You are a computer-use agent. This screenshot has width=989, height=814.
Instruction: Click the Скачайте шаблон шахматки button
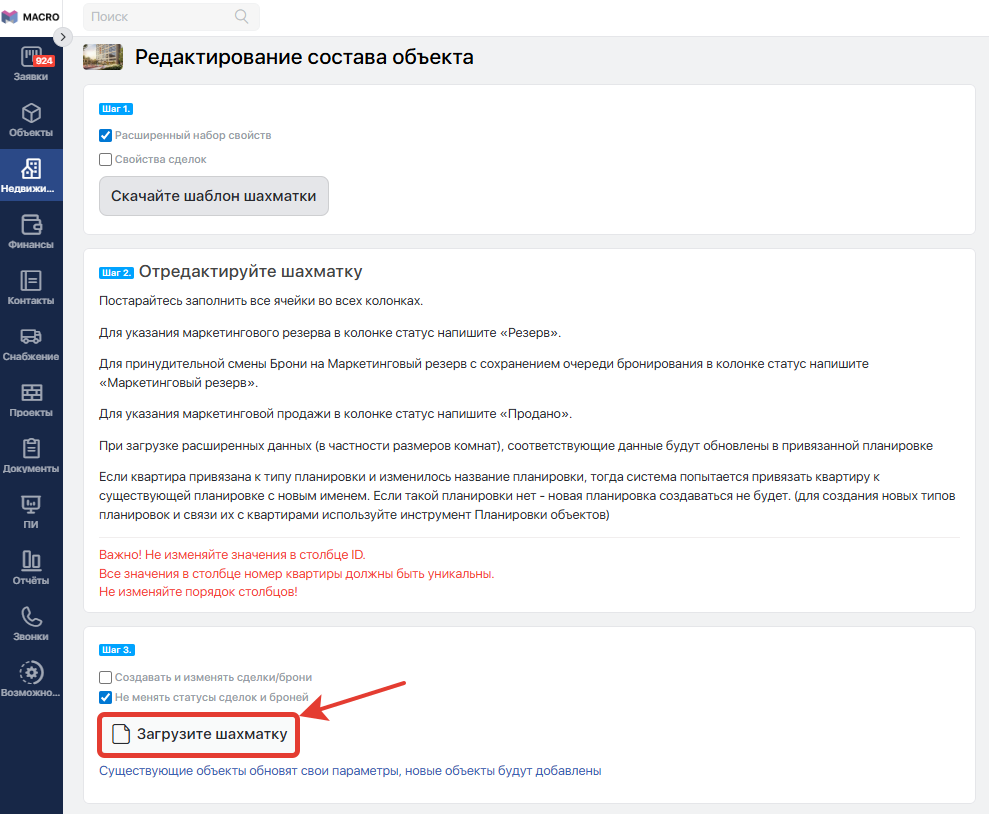(214, 196)
